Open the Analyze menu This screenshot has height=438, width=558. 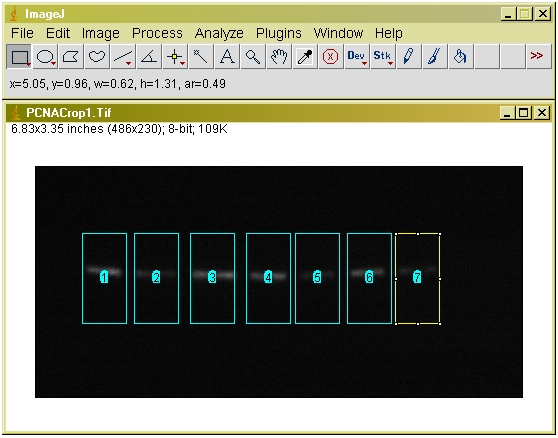click(x=219, y=33)
